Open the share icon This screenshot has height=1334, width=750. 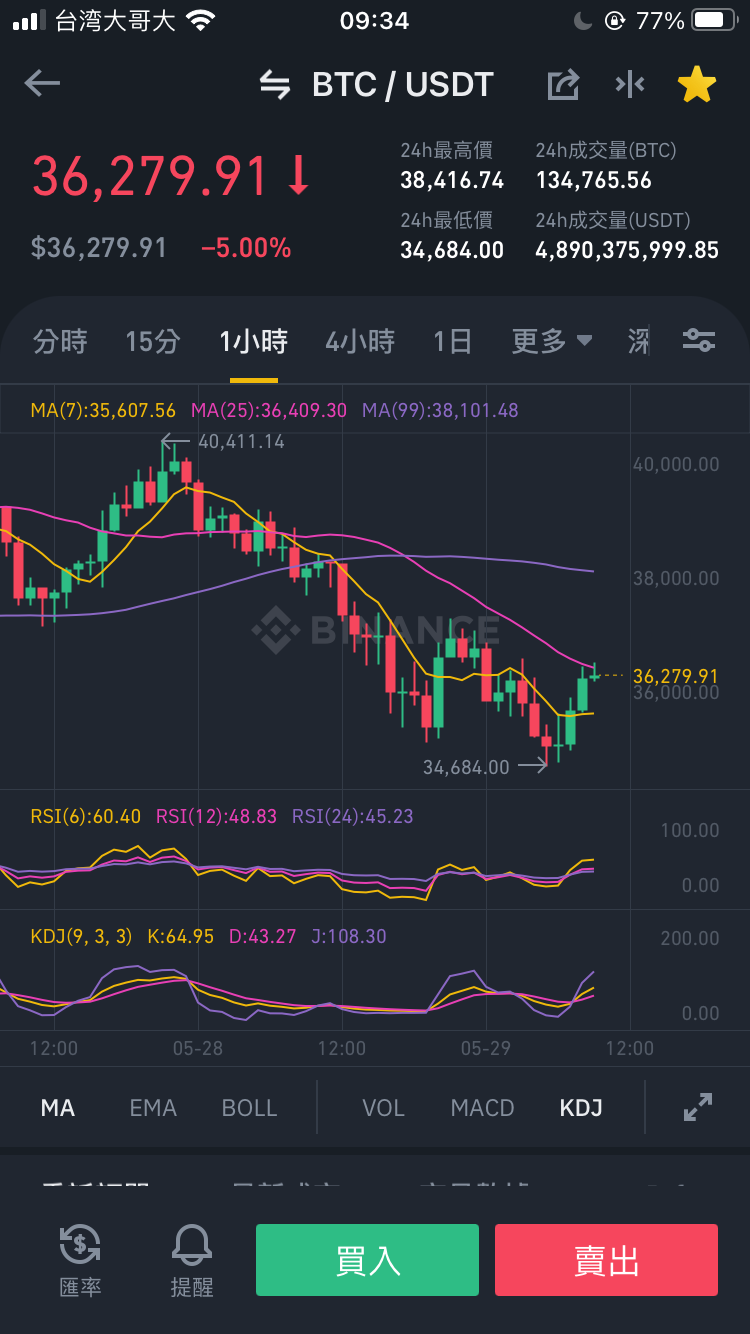click(563, 85)
